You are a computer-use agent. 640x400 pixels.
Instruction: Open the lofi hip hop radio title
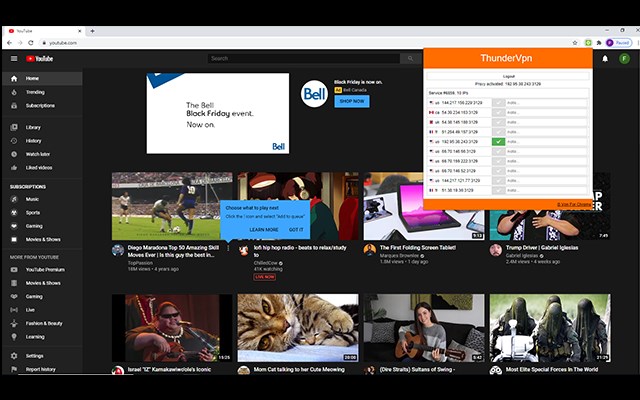tap(300, 251)
